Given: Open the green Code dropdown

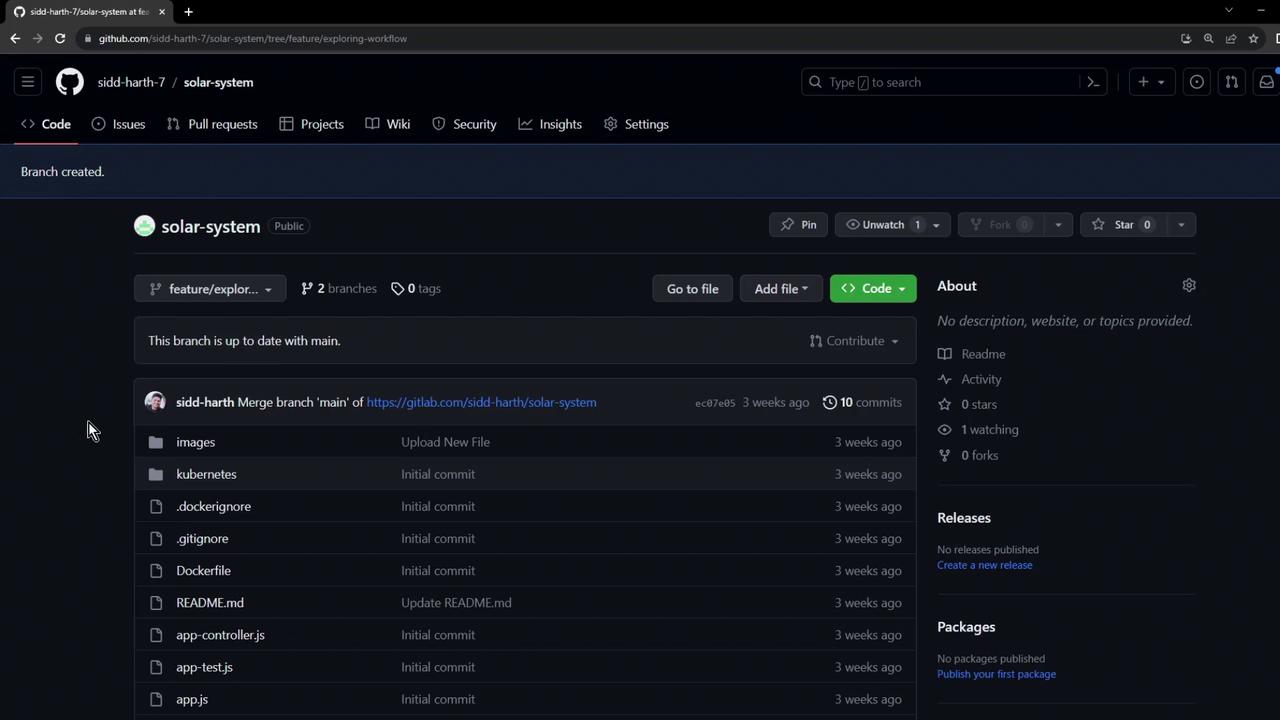Looking at the screenshot, I should pyautogui.click(x=873, y=289).
